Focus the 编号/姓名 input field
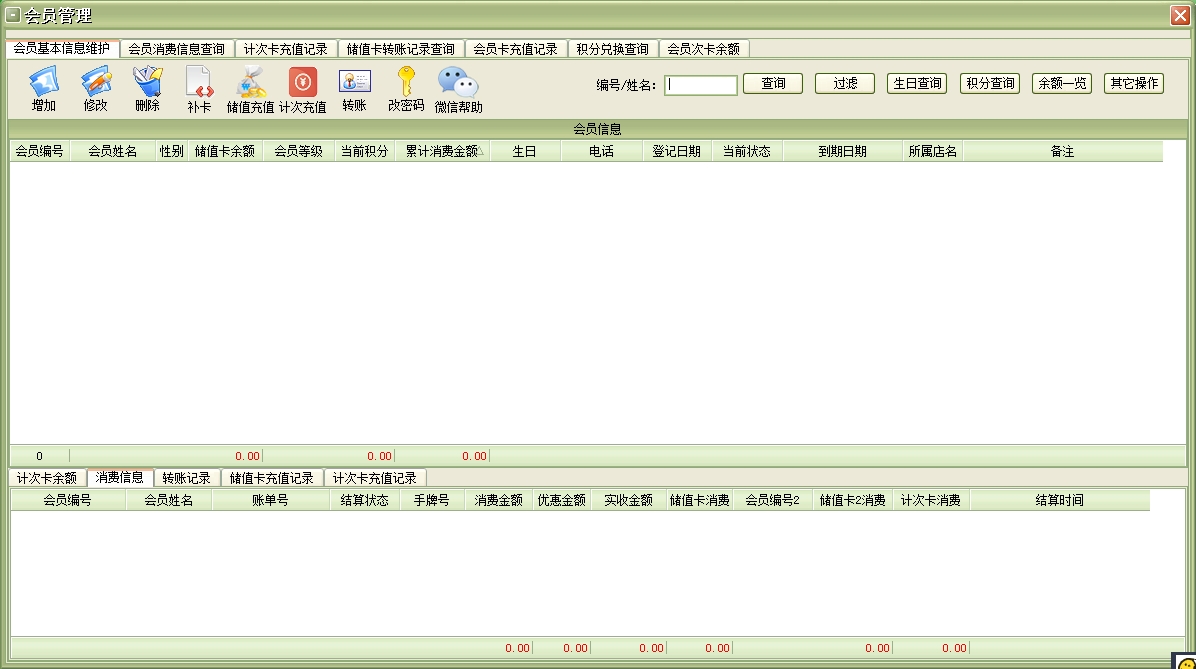This screenshot has width=1196, height=669. click(701, 85)
